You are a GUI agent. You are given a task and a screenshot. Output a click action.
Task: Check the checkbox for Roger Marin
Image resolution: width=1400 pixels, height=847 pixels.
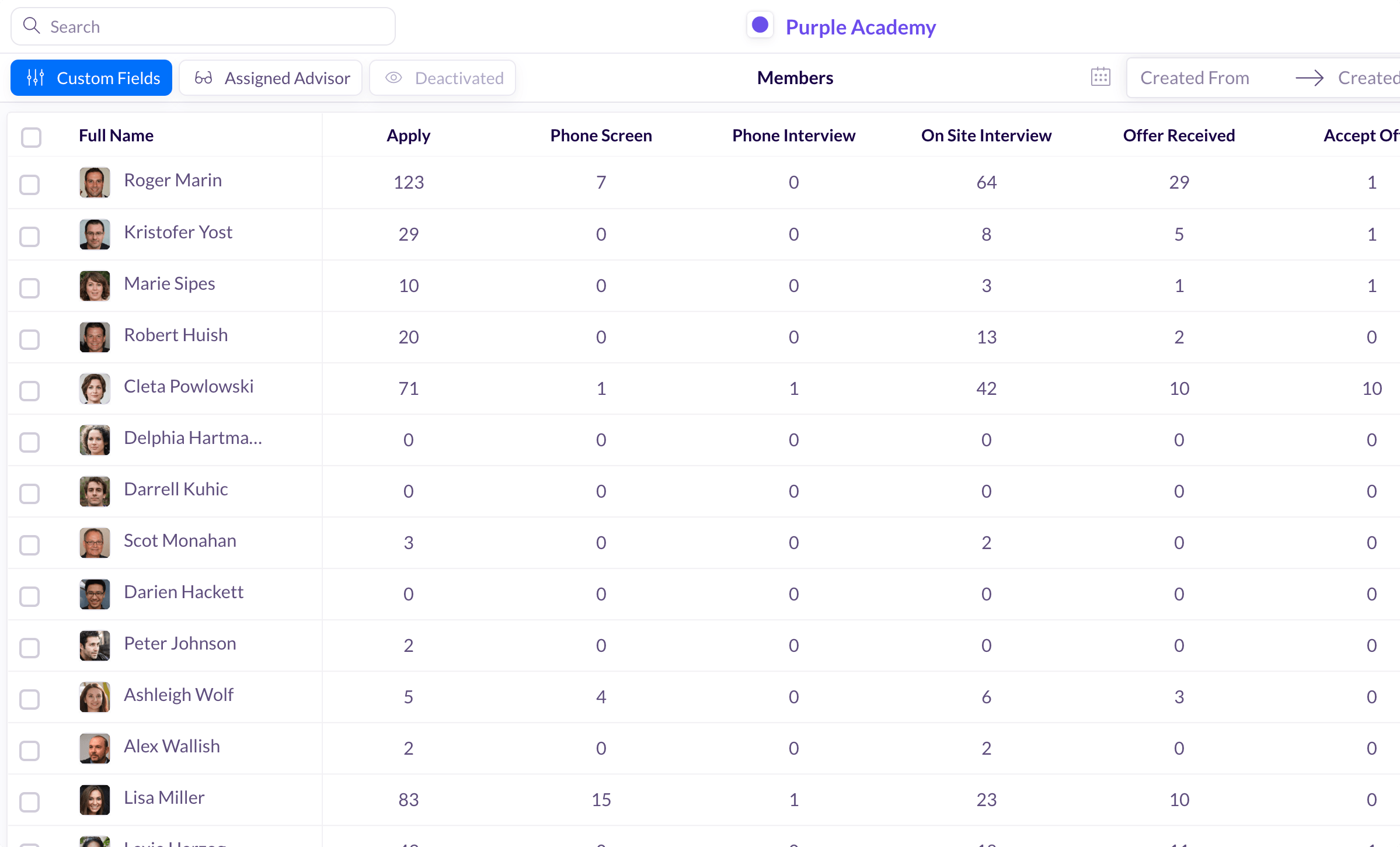click(x=30, y=185)
